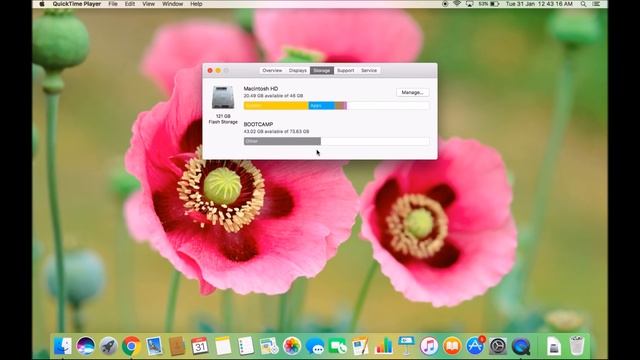Open QuickTime Player icon in dock

pyautogui.click(x=521, y=346)
